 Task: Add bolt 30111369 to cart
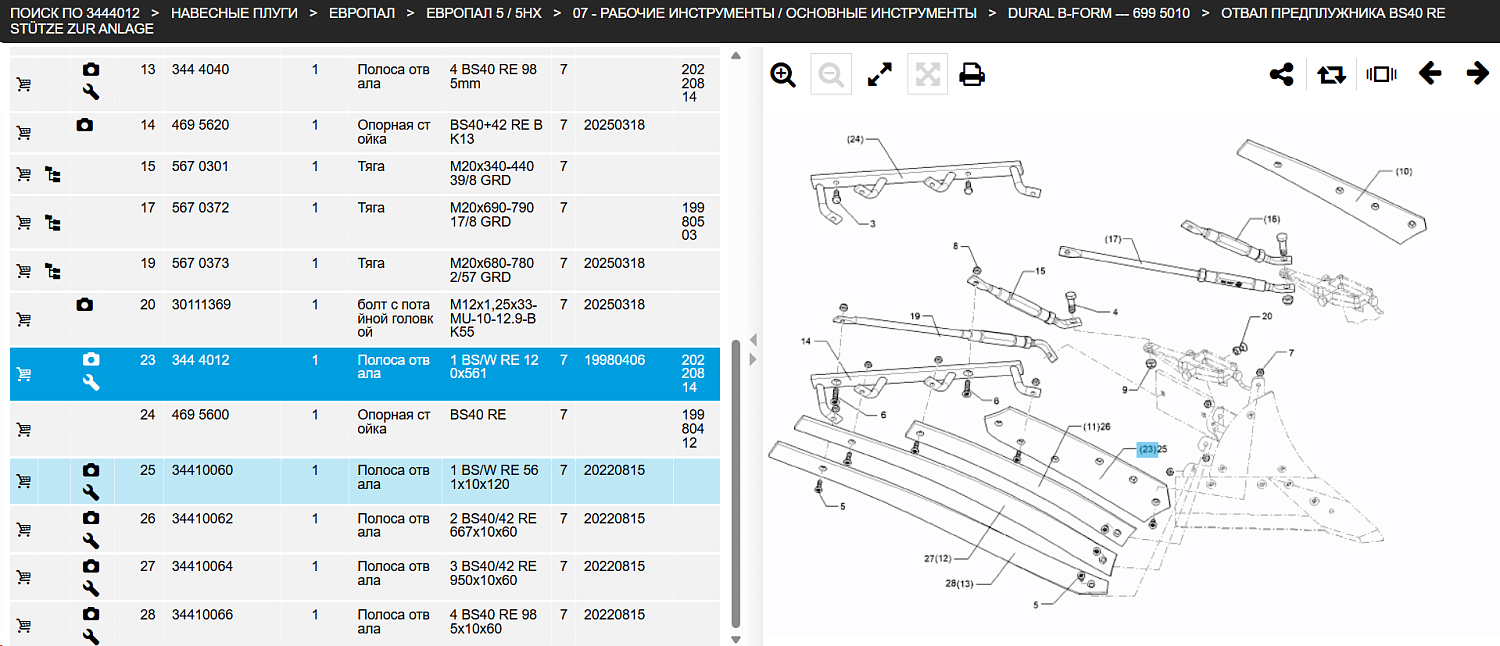[x=24, y=319]
